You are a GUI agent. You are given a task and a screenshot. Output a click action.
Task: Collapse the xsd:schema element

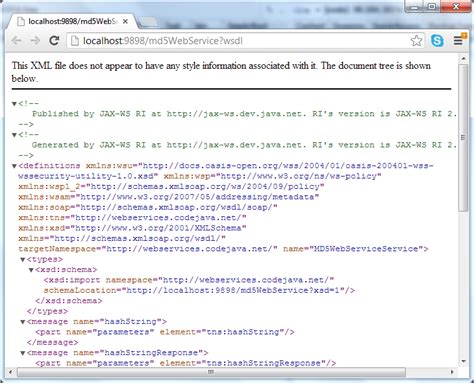(x=31, y=270)
